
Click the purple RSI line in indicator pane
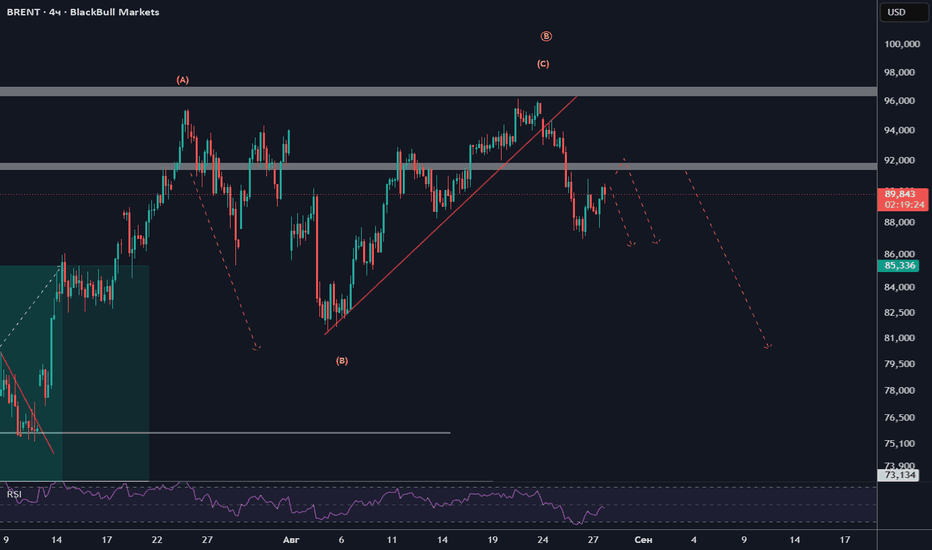[297, 505]
